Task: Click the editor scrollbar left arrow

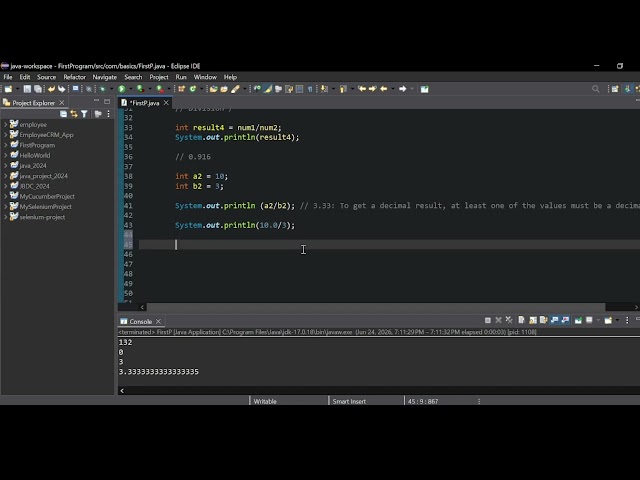Action: click(x=142, y=307)
